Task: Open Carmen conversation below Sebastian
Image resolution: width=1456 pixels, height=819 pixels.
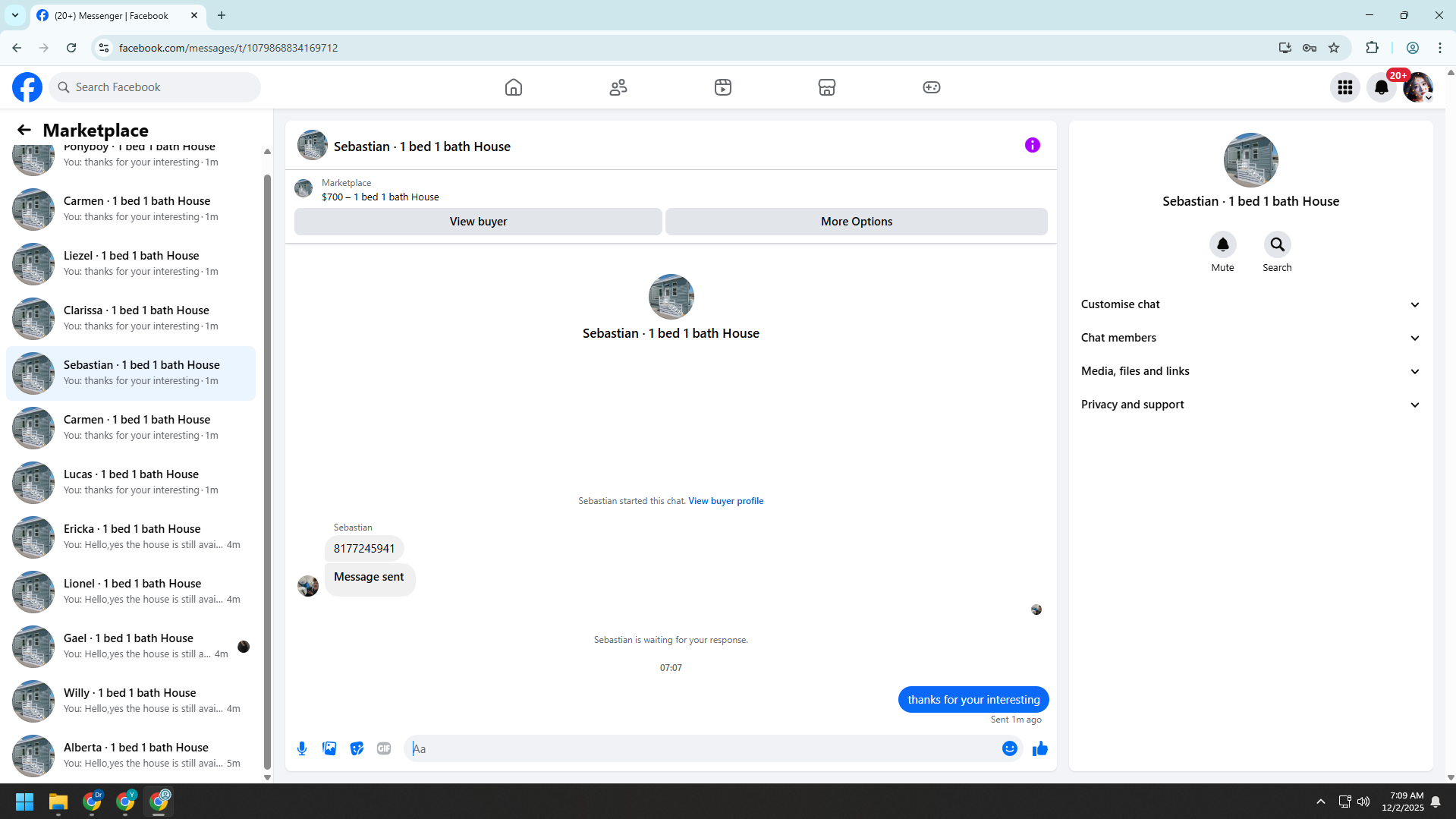Action: coord(131,427)
